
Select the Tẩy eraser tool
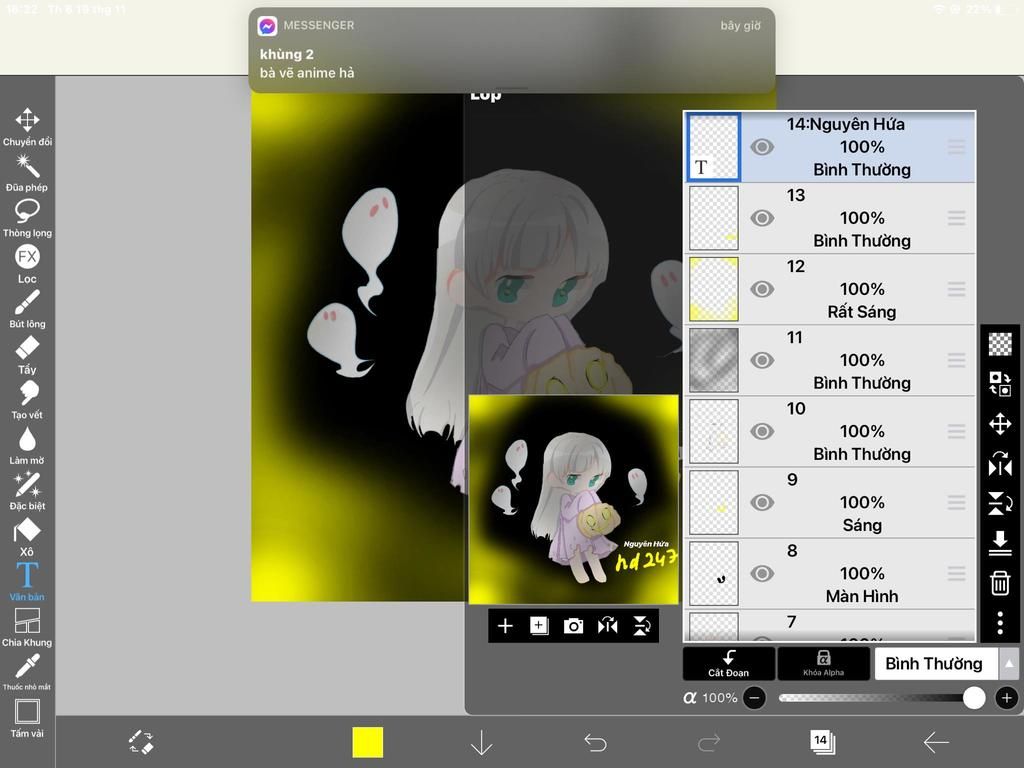pos(27,355)
